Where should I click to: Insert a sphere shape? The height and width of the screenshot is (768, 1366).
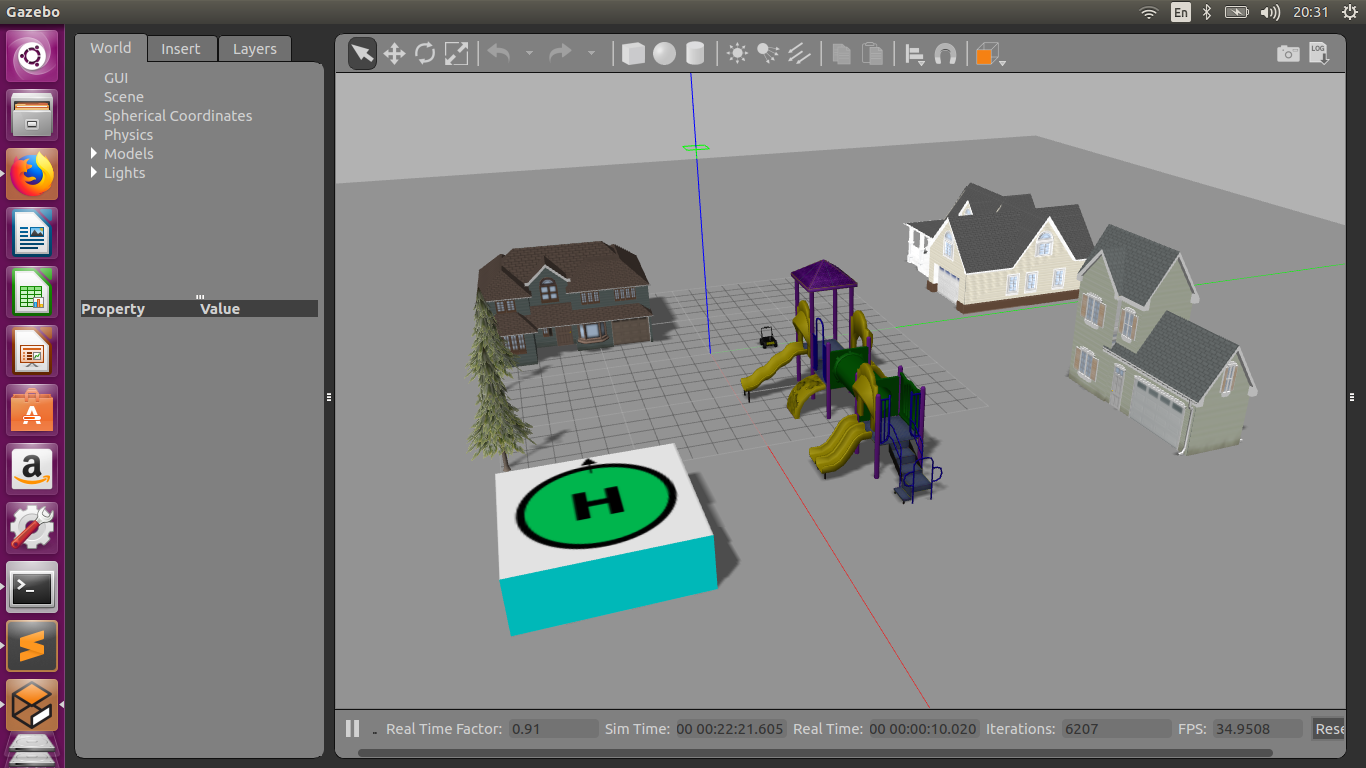click(664, 54)
